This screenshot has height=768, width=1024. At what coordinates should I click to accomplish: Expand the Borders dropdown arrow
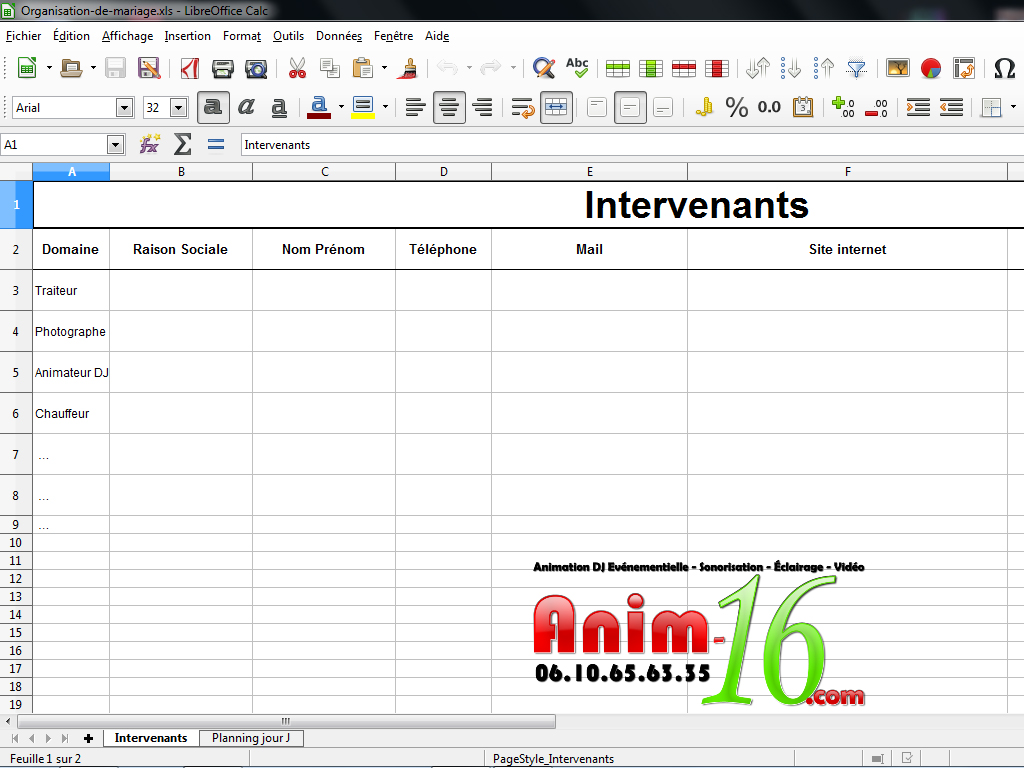pyautogui.click(x=1013, y=107)
